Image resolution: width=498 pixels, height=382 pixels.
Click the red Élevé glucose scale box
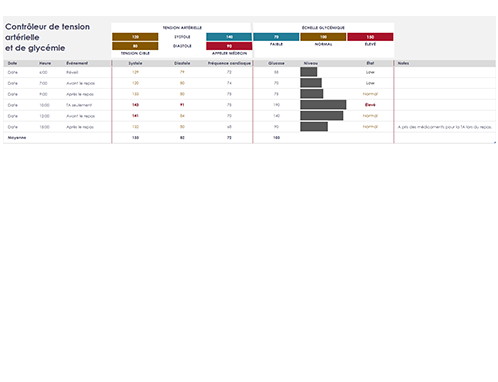370,37
